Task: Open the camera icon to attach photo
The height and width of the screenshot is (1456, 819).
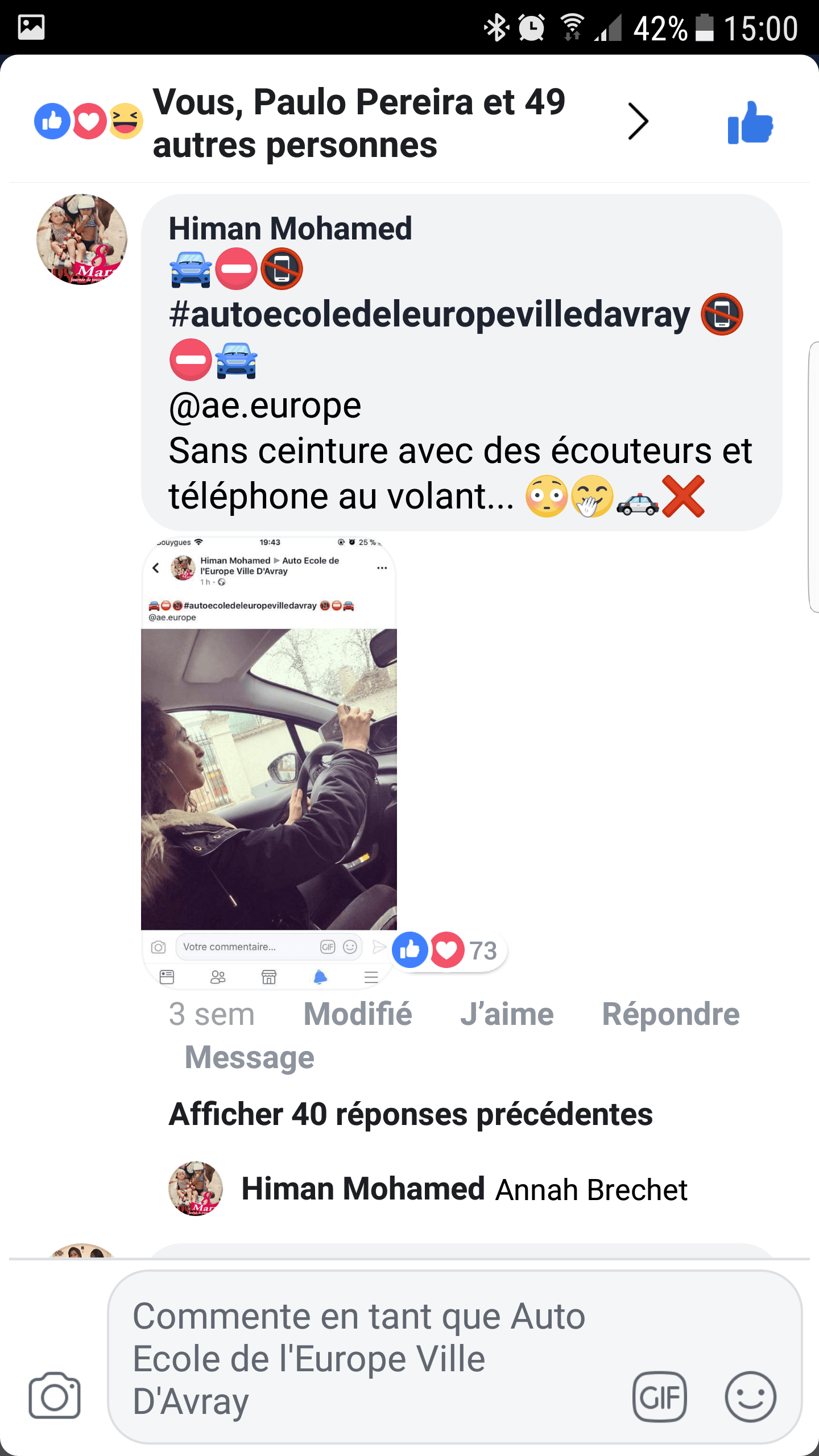Action: coord(55,1395)
